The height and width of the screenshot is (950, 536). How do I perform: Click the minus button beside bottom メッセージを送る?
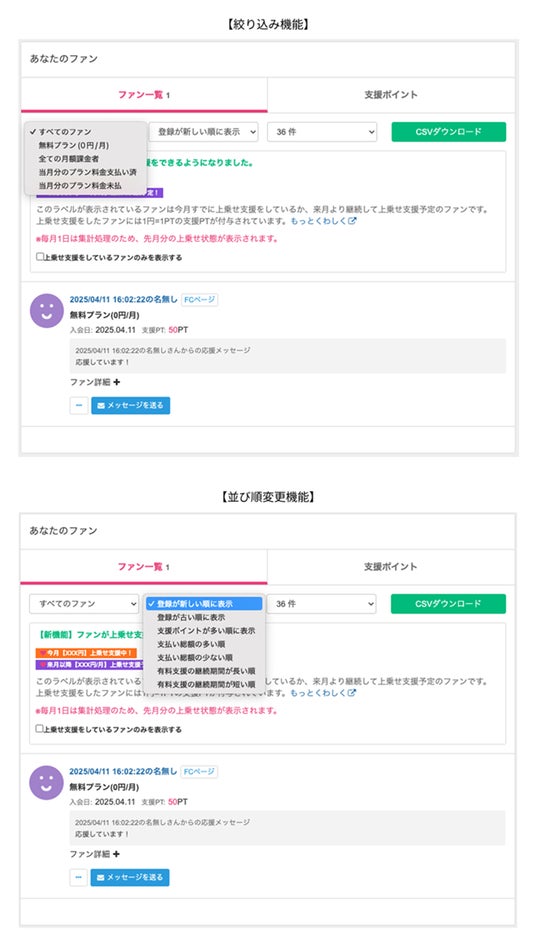tap(79, 877)
